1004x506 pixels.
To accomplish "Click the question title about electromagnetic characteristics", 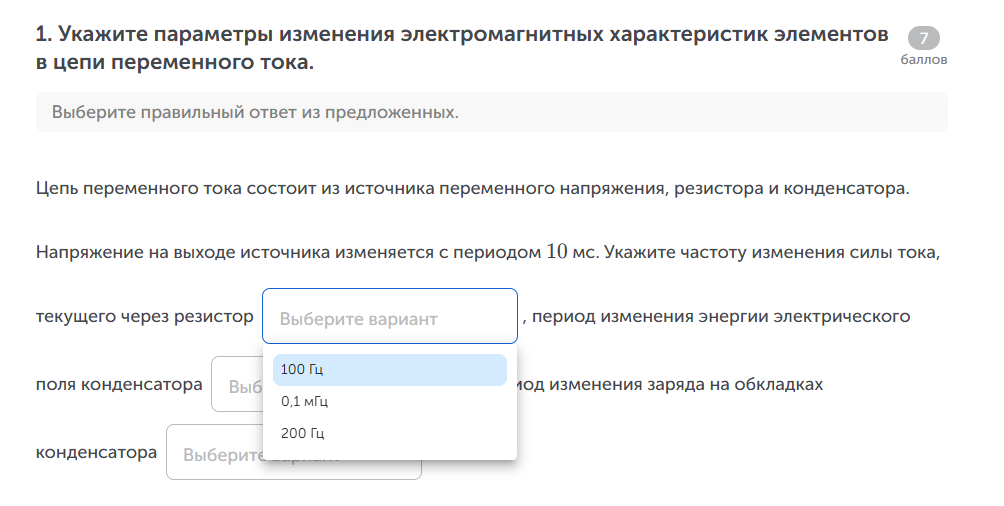I will coord(461,35).
